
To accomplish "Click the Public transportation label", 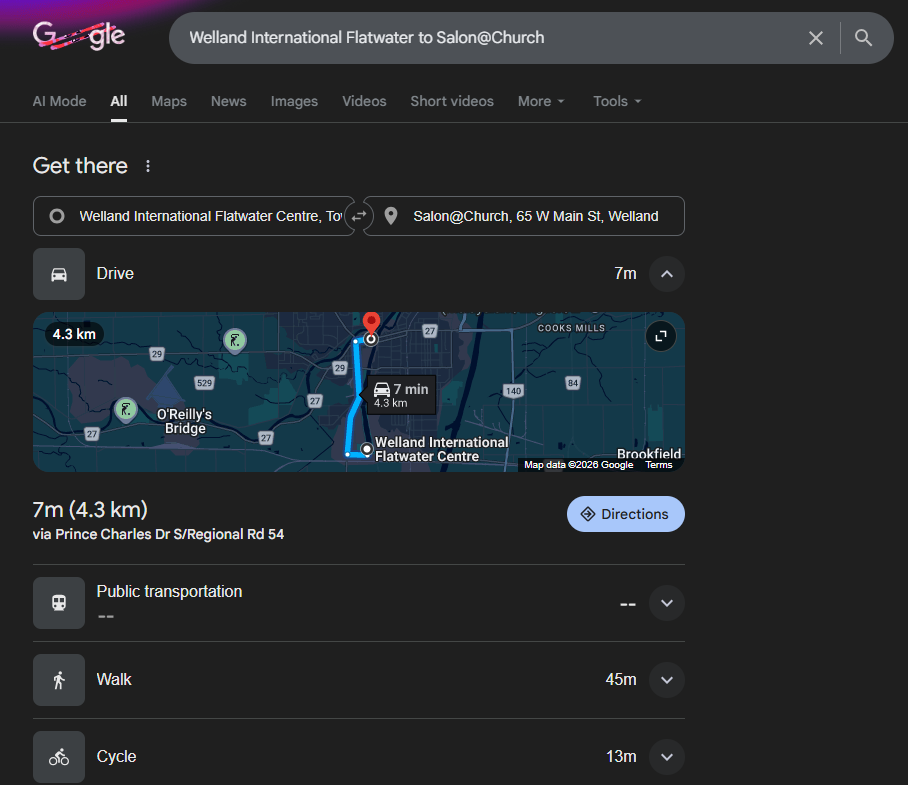I will pos(169,592).
